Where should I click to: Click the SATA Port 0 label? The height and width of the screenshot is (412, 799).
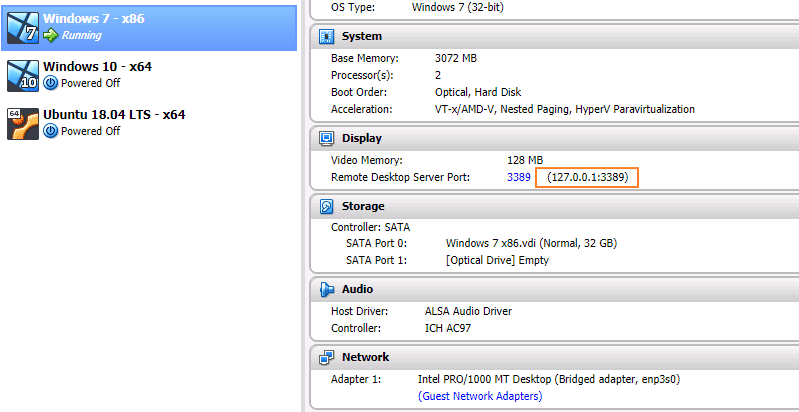[x=376, y=243]
